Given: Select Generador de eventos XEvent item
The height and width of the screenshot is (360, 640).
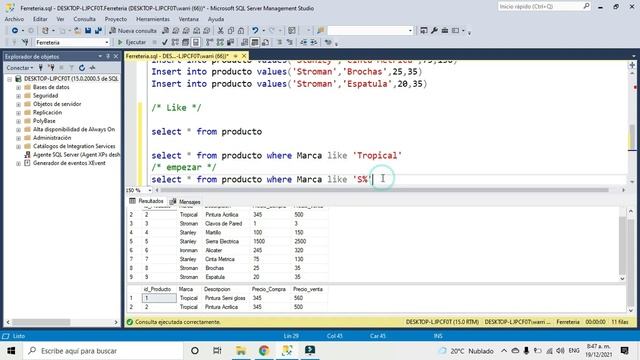Looking at the screenshot, I should tap(65, 163).
